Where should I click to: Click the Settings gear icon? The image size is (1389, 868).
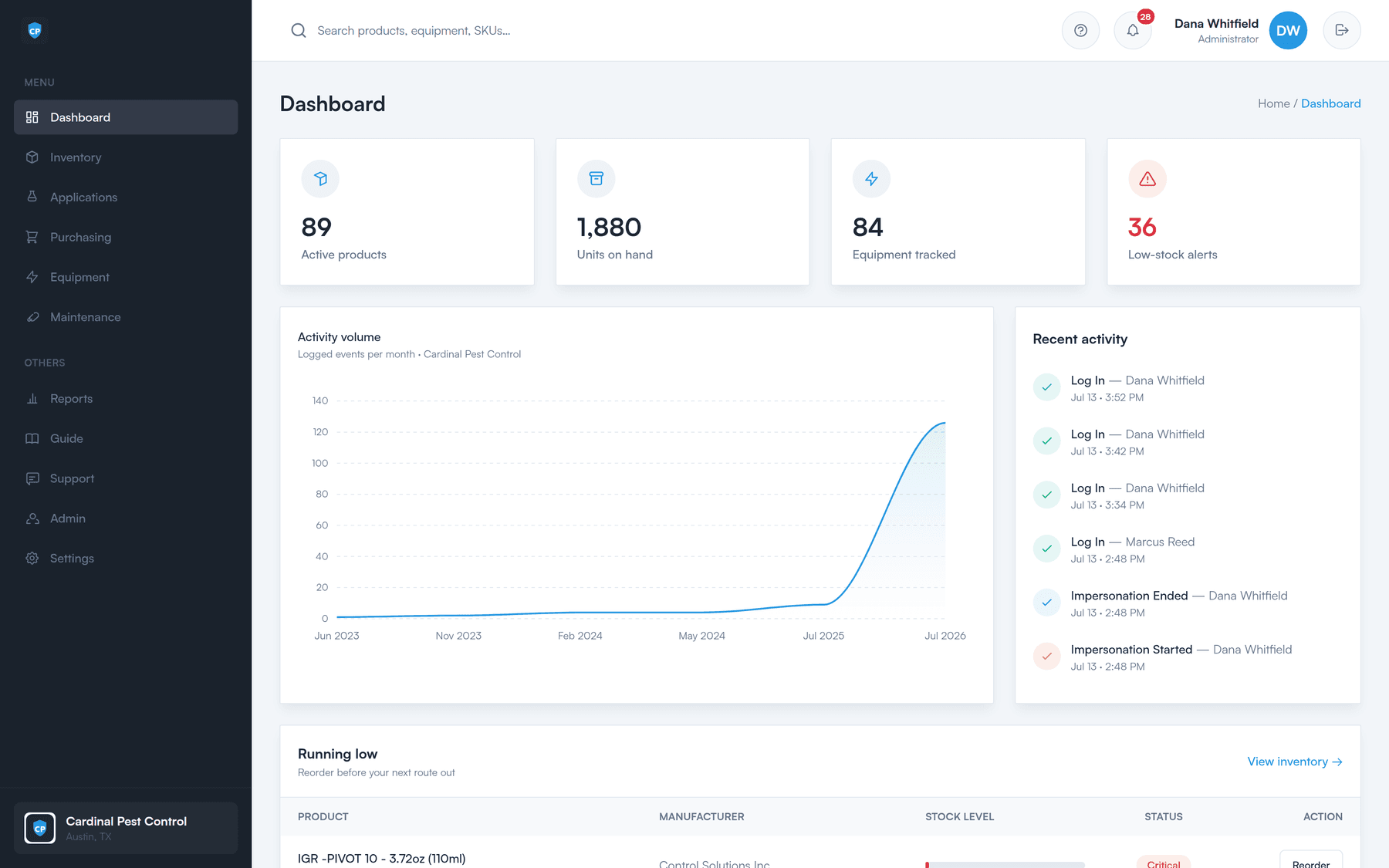[32, 558]
